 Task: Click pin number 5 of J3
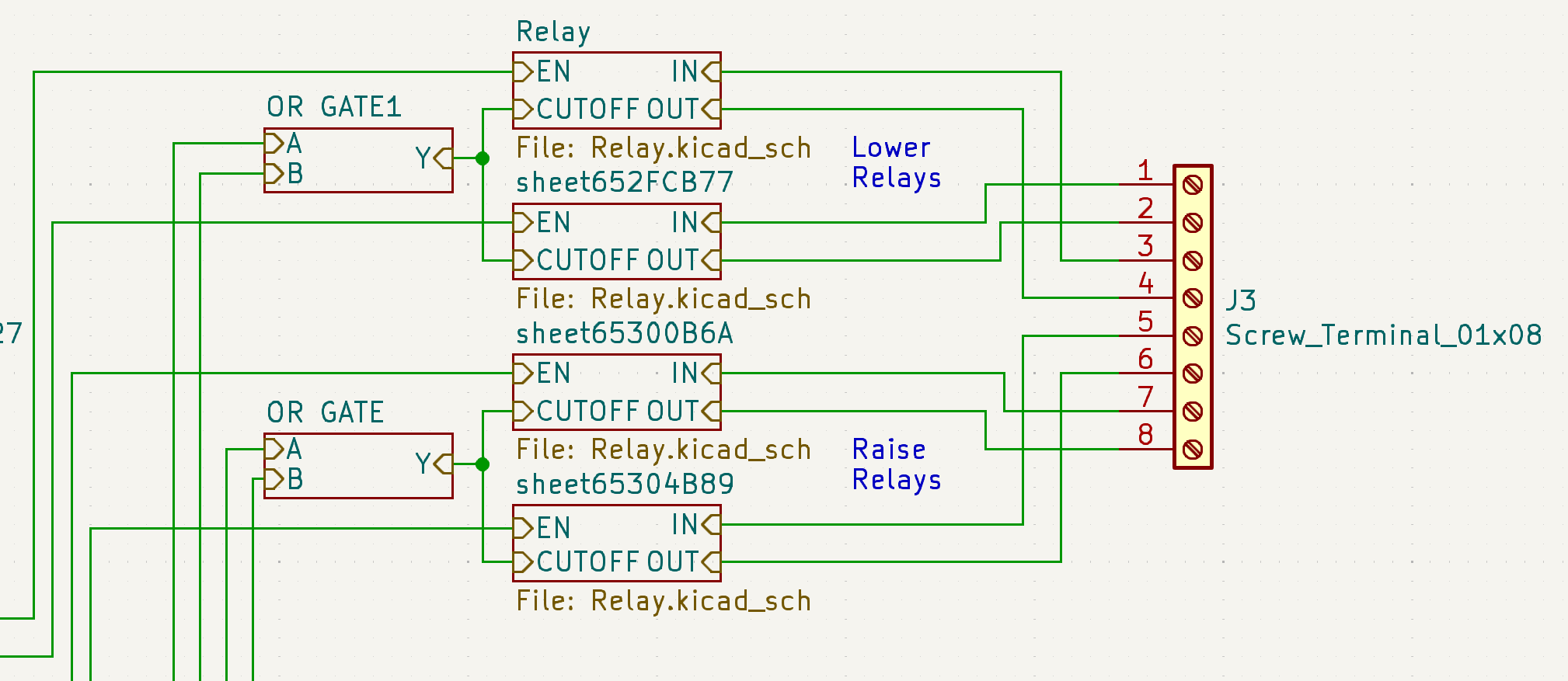1145,321
